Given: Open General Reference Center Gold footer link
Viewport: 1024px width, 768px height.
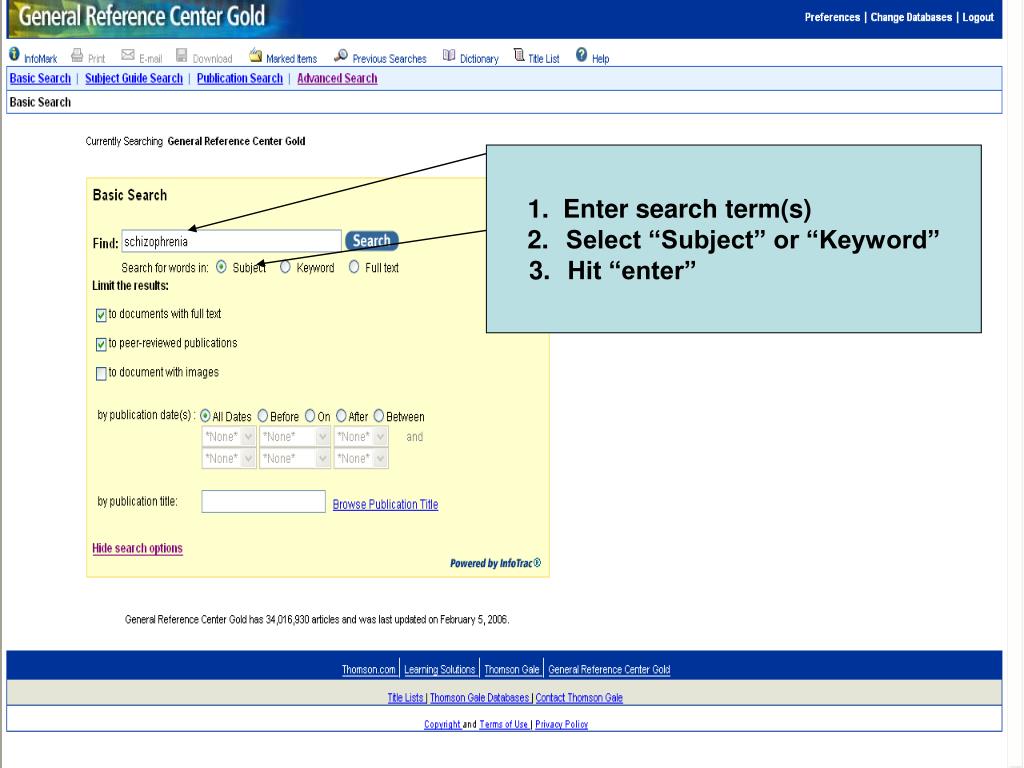Looking at the screenshot, I should click(x=609, y=669).
